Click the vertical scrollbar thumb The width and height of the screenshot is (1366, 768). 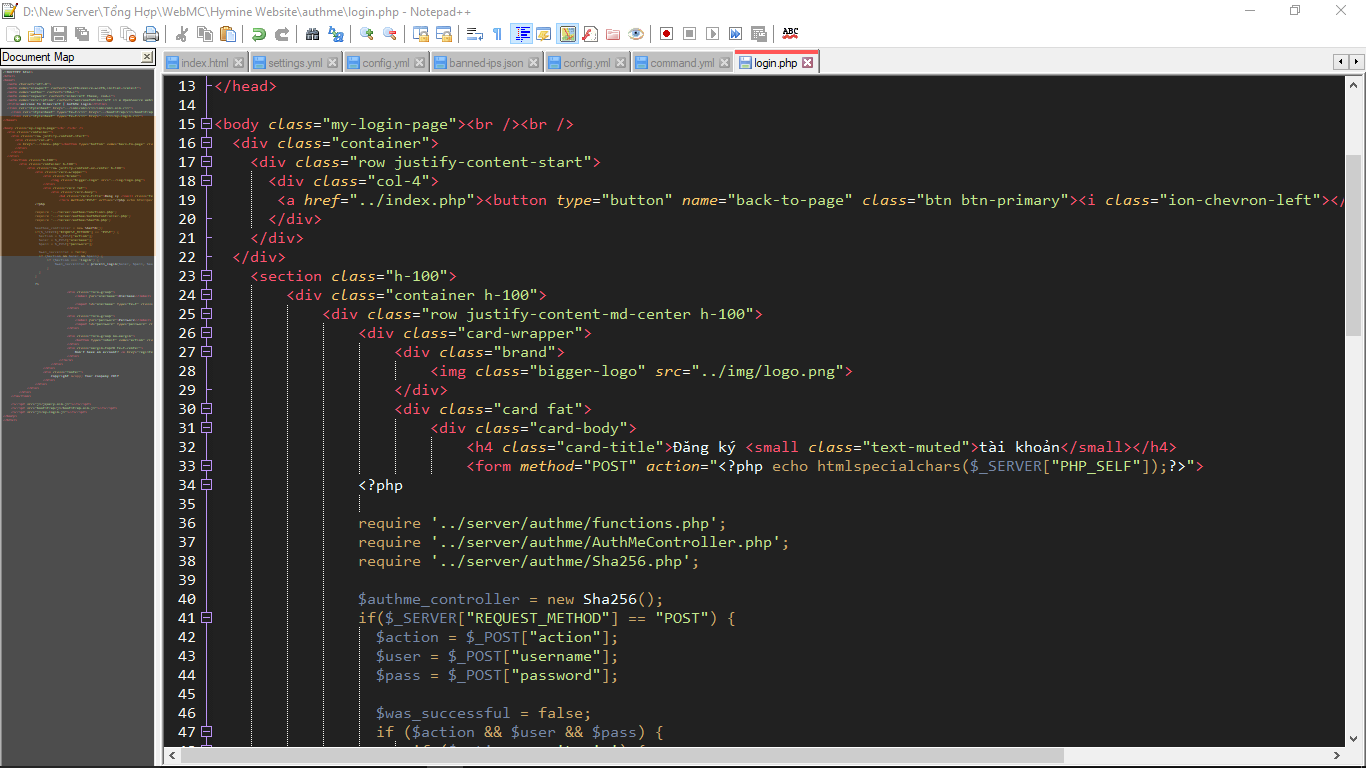point(1353,245)
